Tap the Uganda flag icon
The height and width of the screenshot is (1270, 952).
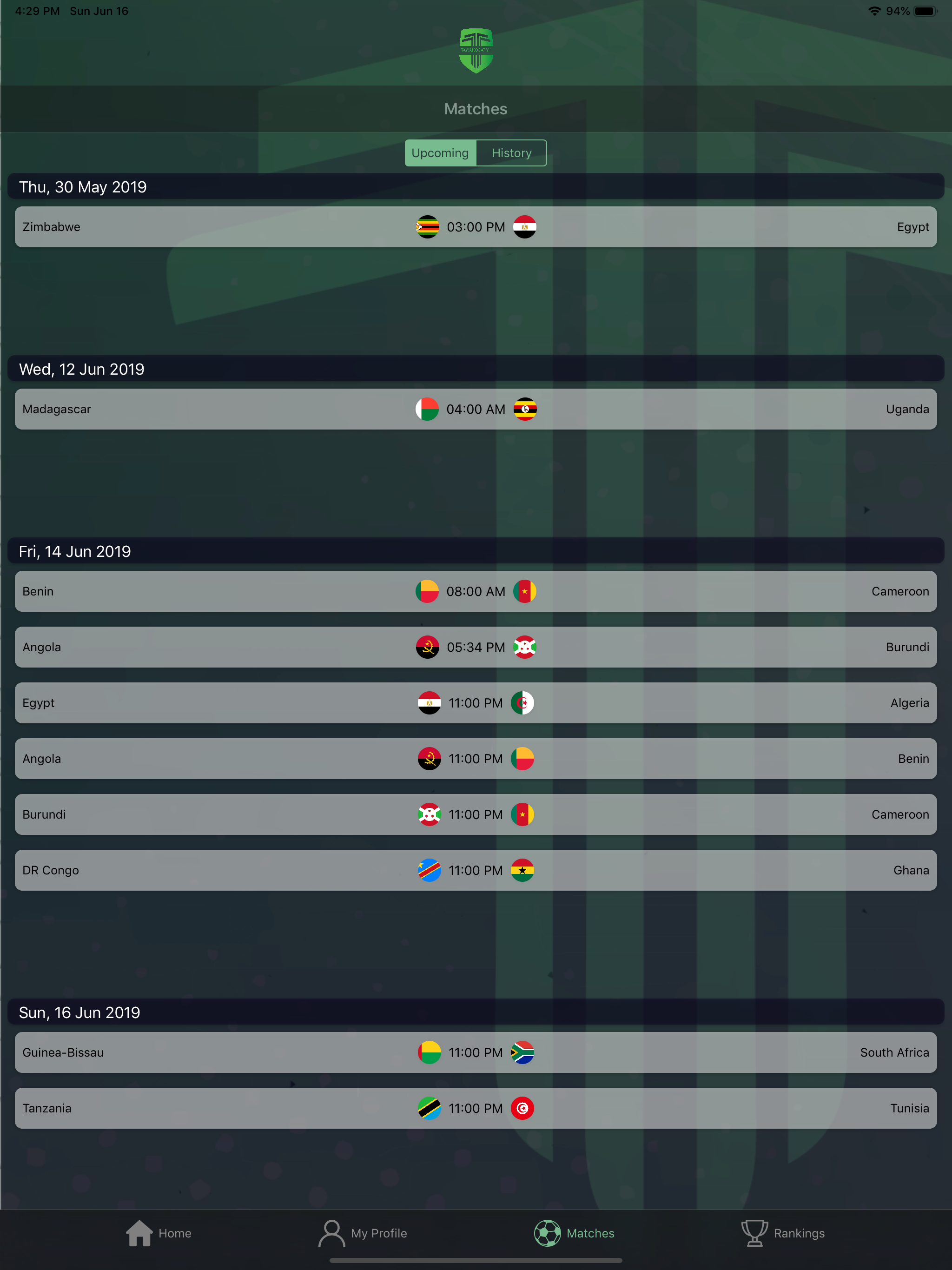(x=525, y=410)
